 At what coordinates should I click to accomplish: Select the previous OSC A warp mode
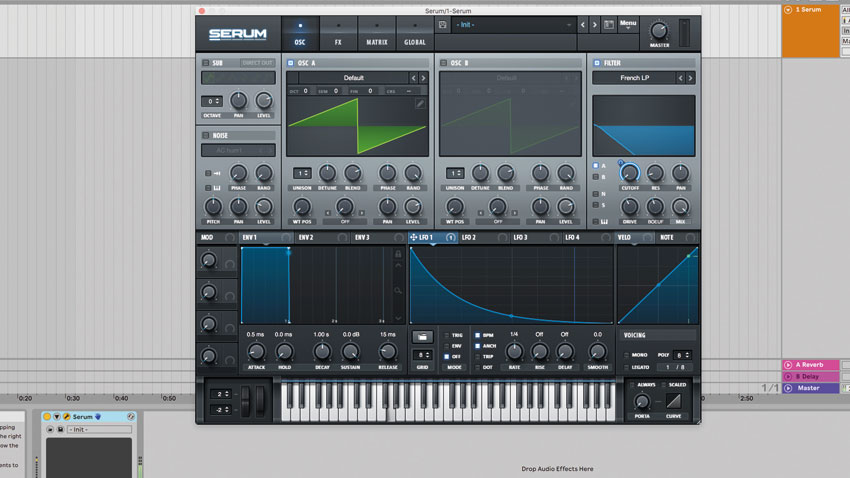click(x=327, y=213)
